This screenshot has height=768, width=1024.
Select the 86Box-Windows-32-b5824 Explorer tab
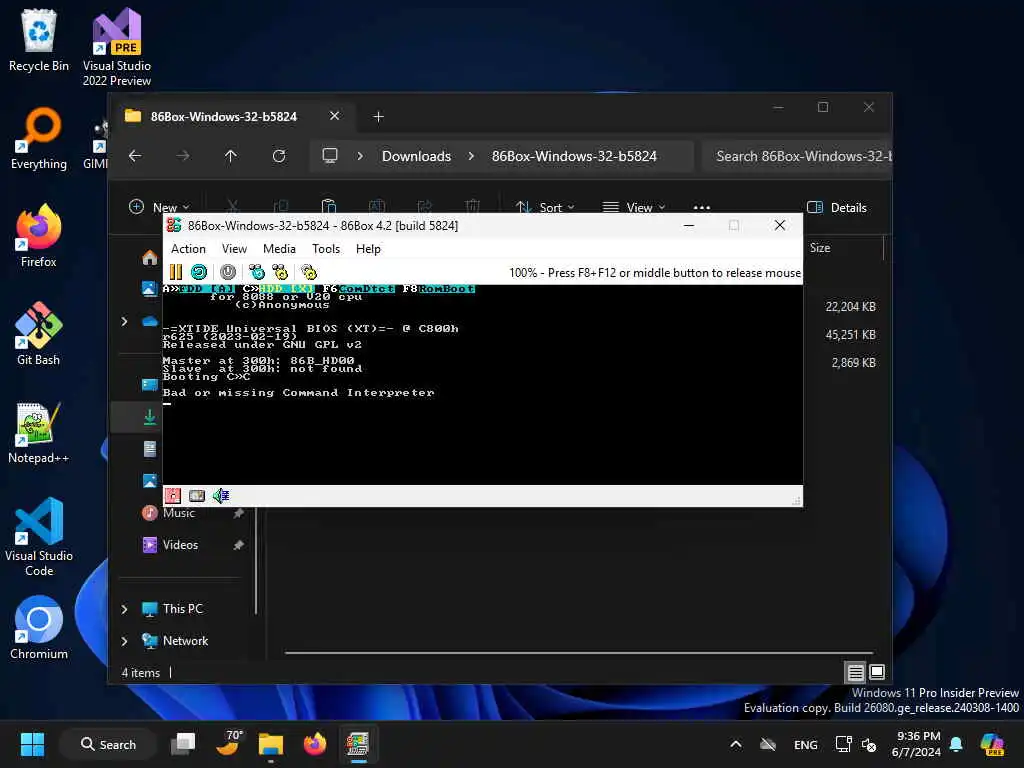point(224,116)
